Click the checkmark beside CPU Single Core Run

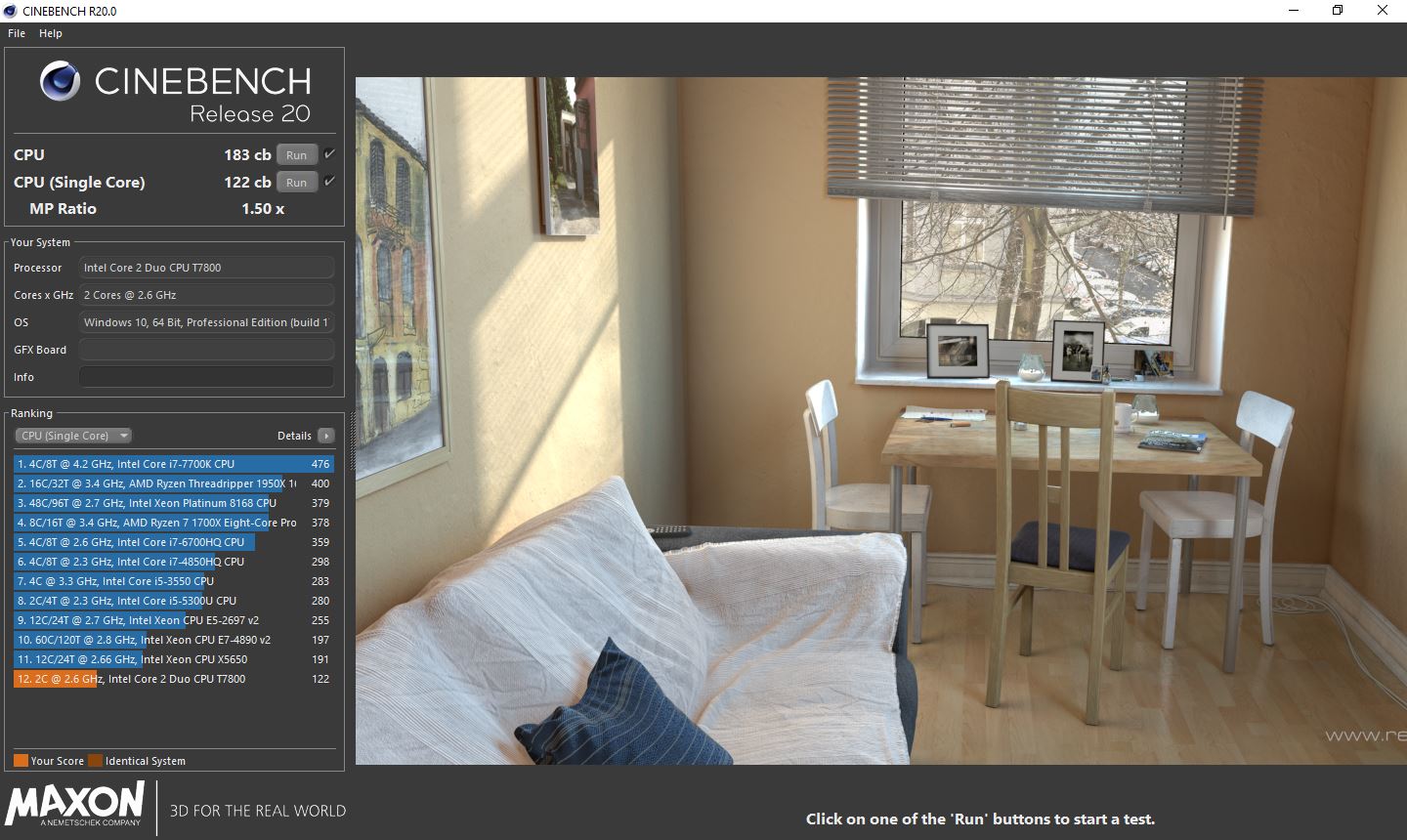coord(328,181)
